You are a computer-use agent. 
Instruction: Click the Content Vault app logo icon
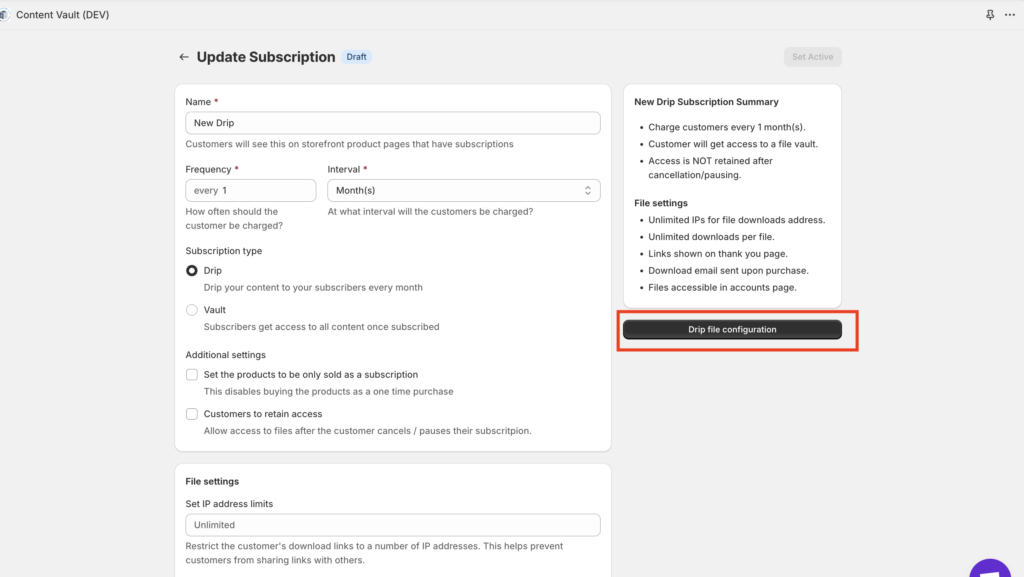5,14
